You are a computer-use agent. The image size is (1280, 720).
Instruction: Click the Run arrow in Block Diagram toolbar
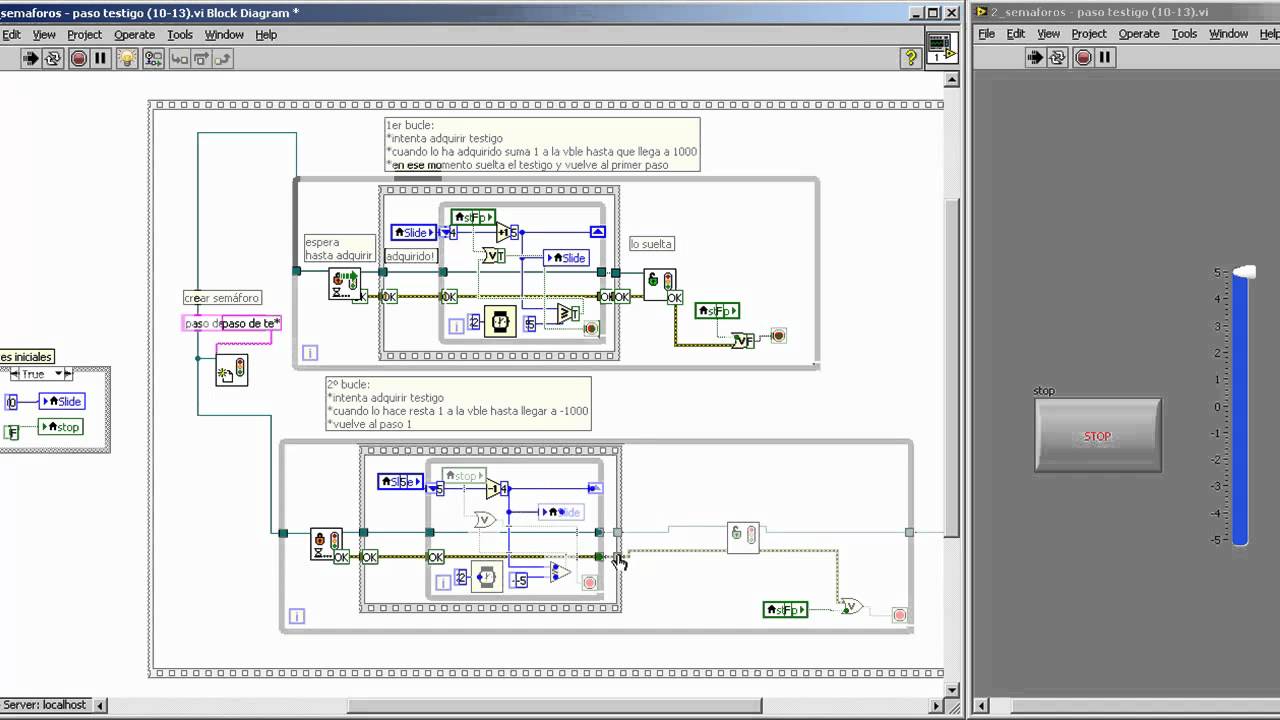click(x=31, y=58)
